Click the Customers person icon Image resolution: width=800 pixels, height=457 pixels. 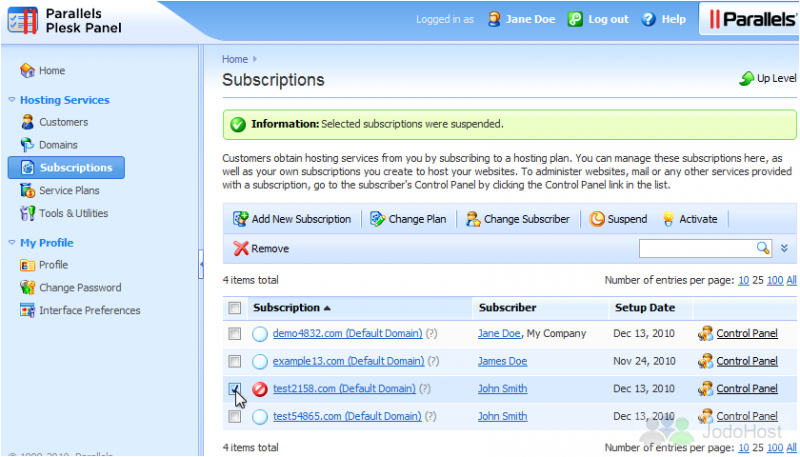pos(27,122)
